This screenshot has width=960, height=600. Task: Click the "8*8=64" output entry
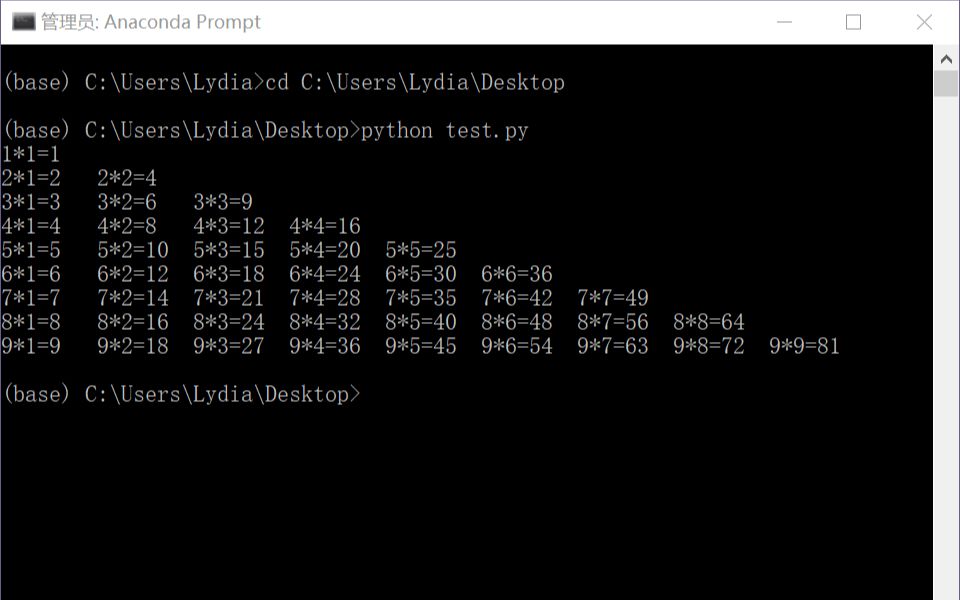click(708, 322)
